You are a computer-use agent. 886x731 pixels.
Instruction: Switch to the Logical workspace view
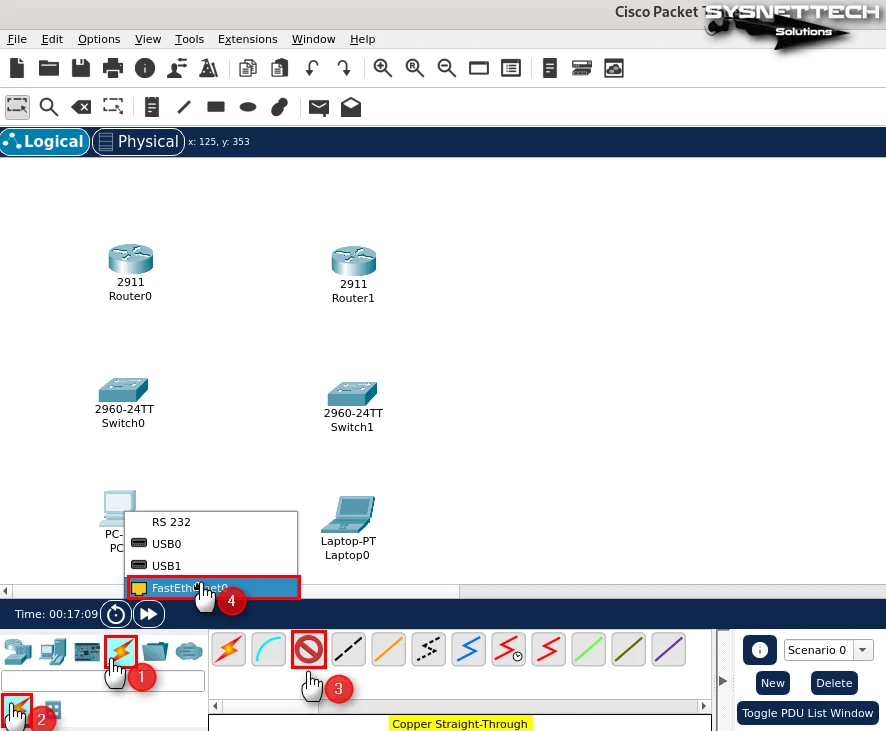[x=45, y=142]
